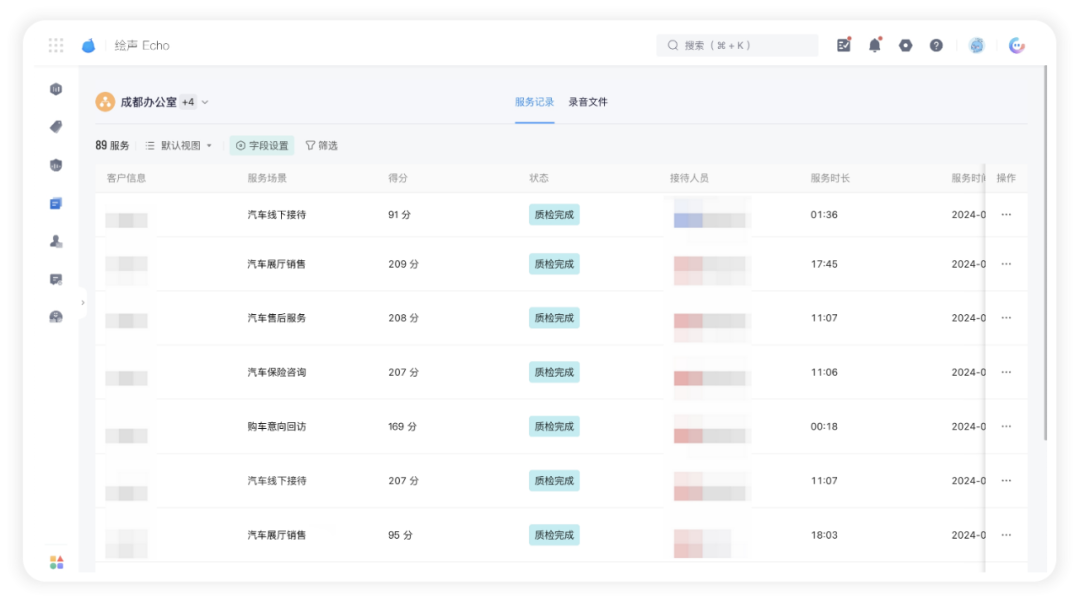Select the 服务记录 tab
Viewport: 1080px width, 602px height.
pyautogui.click(x=534, y=102)
